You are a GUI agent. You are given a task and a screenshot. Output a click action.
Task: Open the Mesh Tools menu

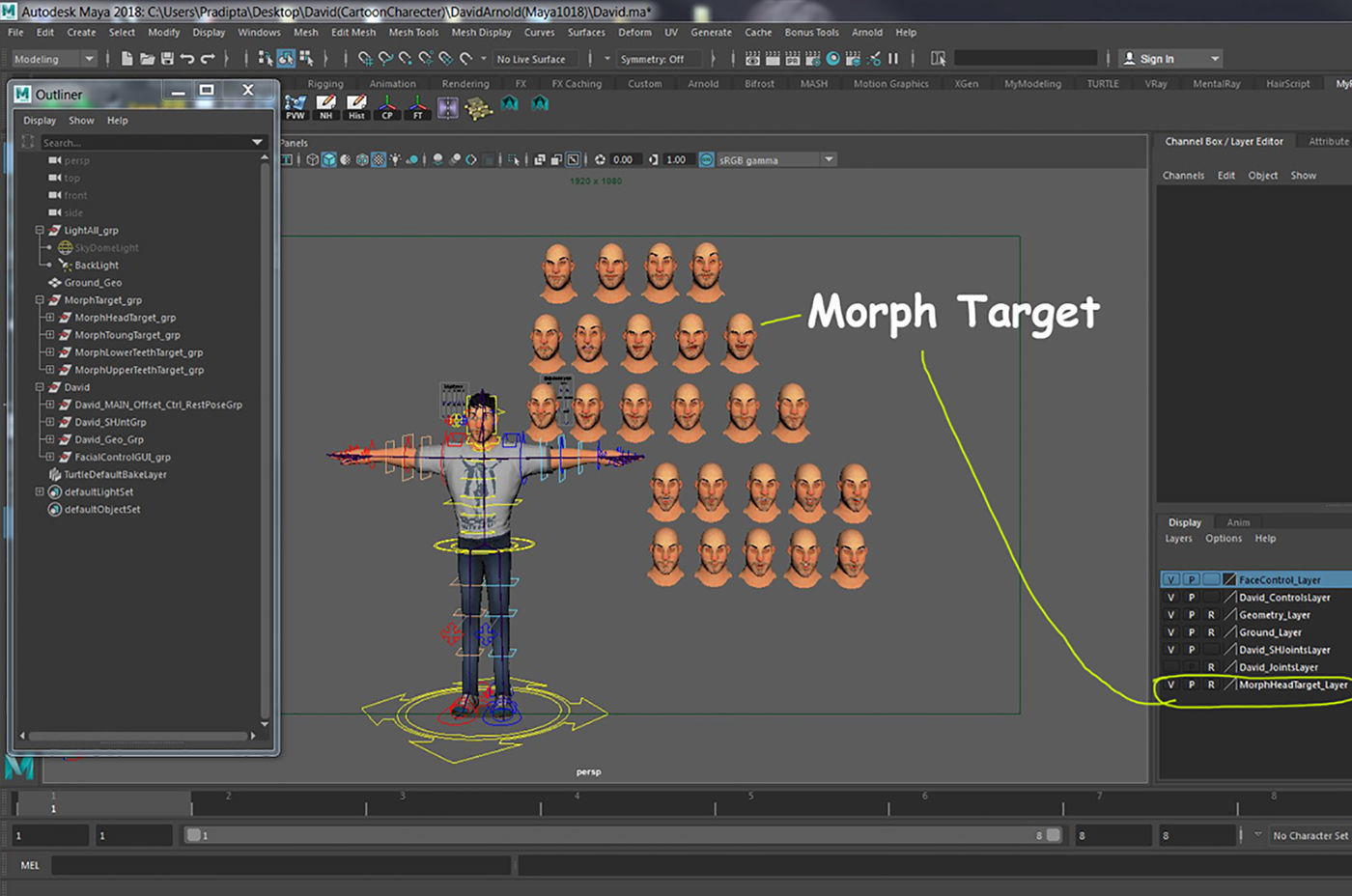pyautogui.click(x=413, y=32)
